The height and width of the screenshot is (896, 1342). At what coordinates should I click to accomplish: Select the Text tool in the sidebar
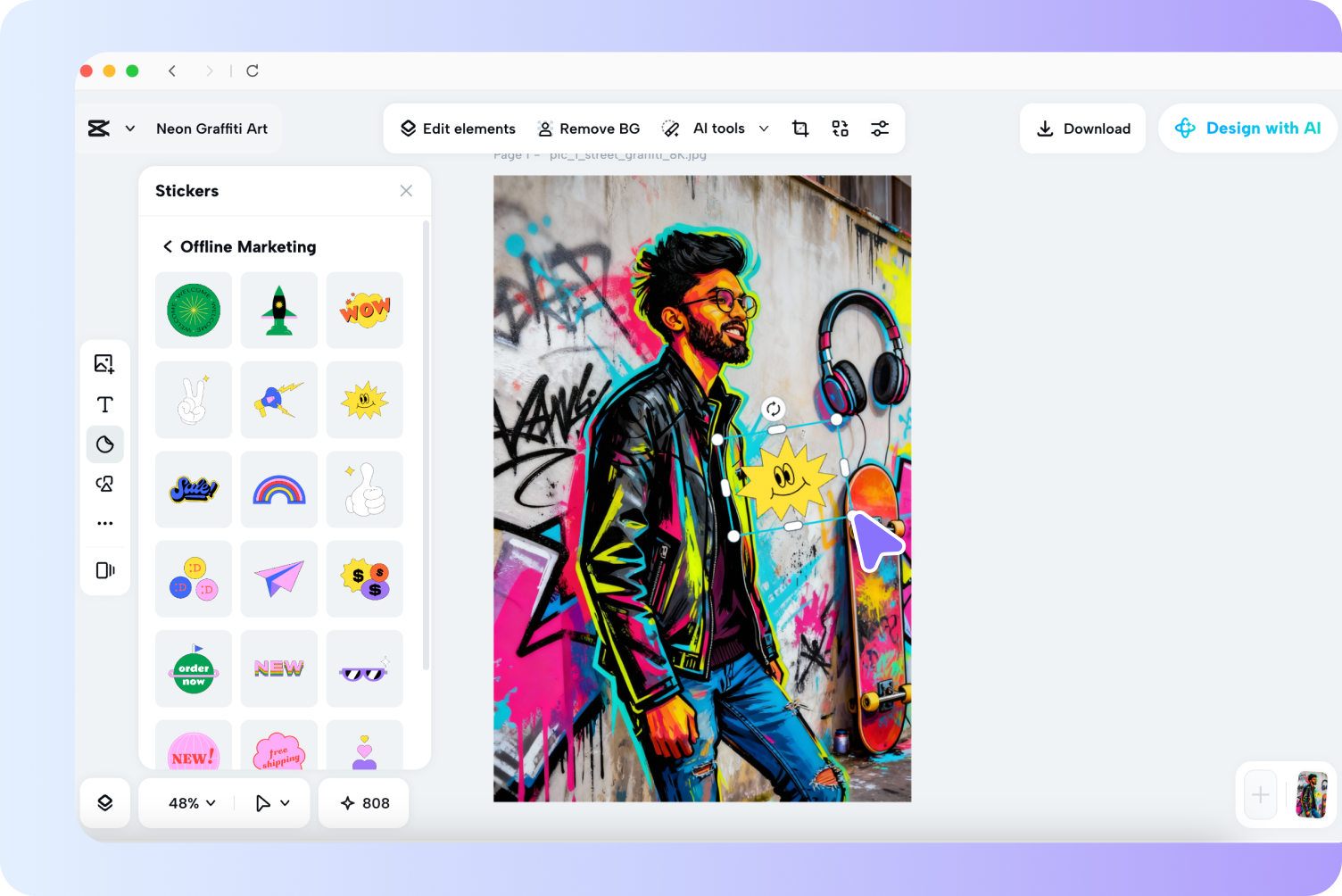(x=104, y=403)
